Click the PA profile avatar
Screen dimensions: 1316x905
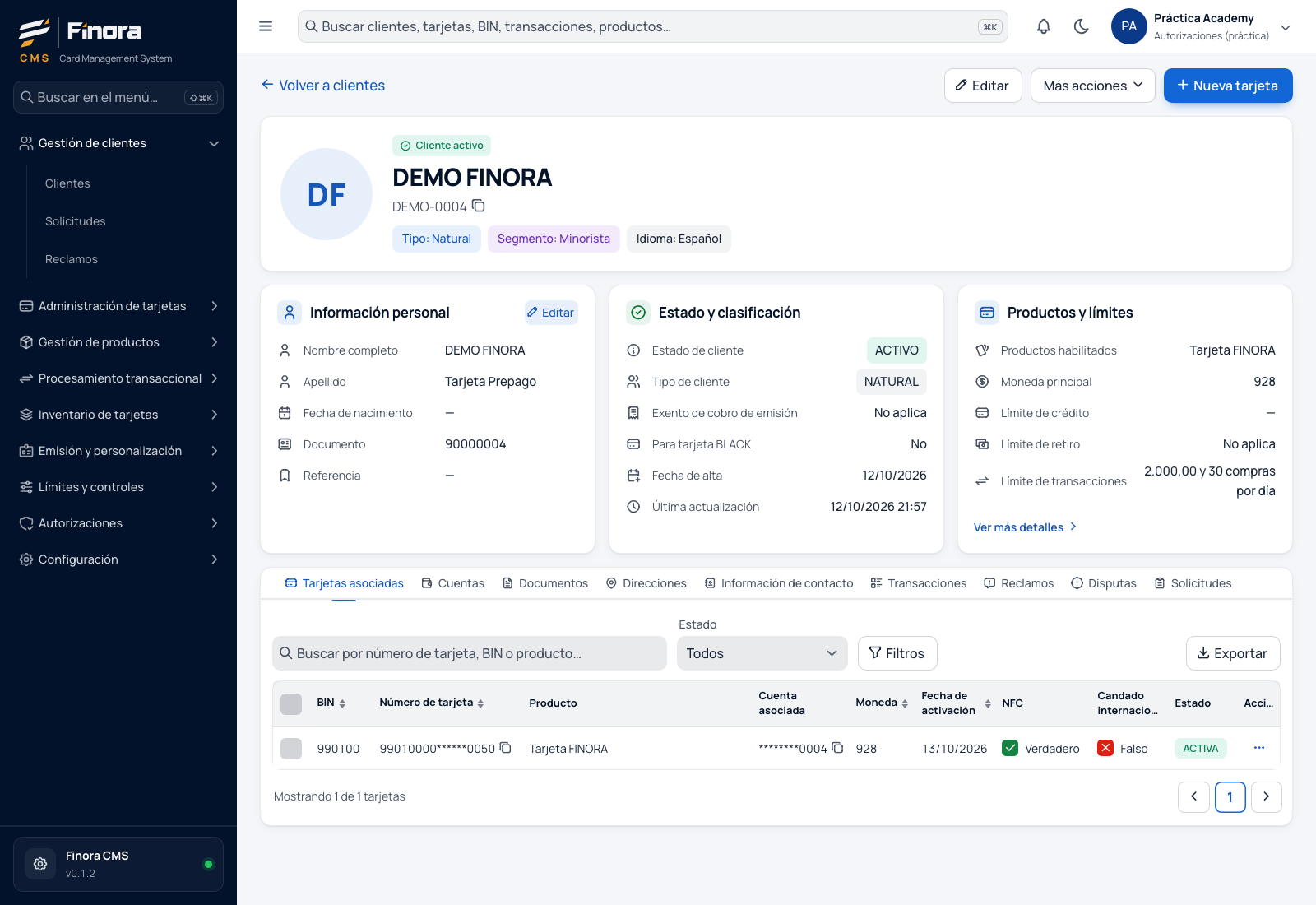pyautogui.click(x=1129, y=26)
